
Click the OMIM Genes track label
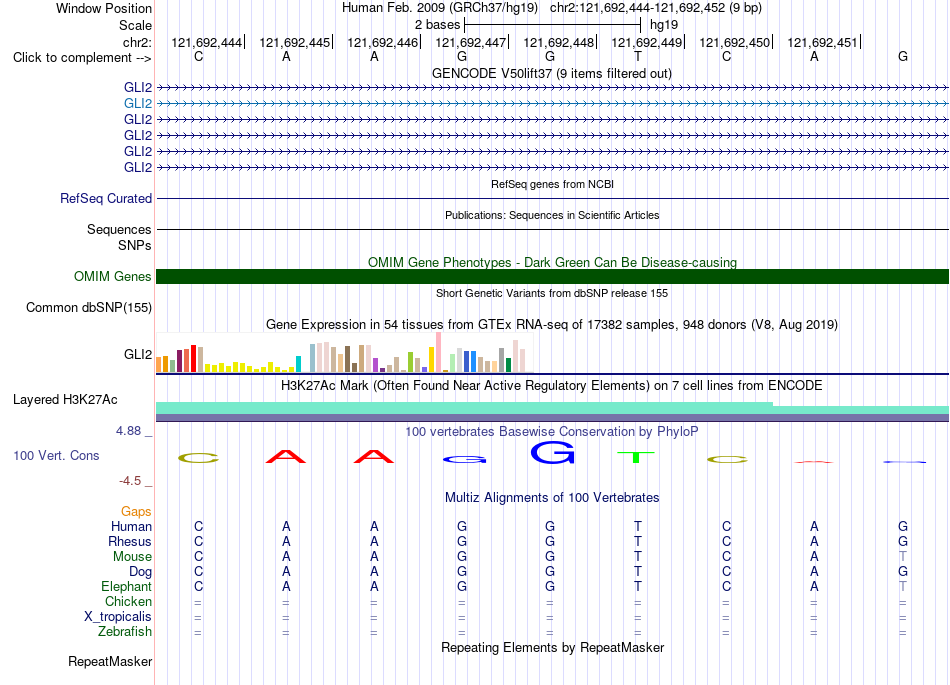coord(112,276)
